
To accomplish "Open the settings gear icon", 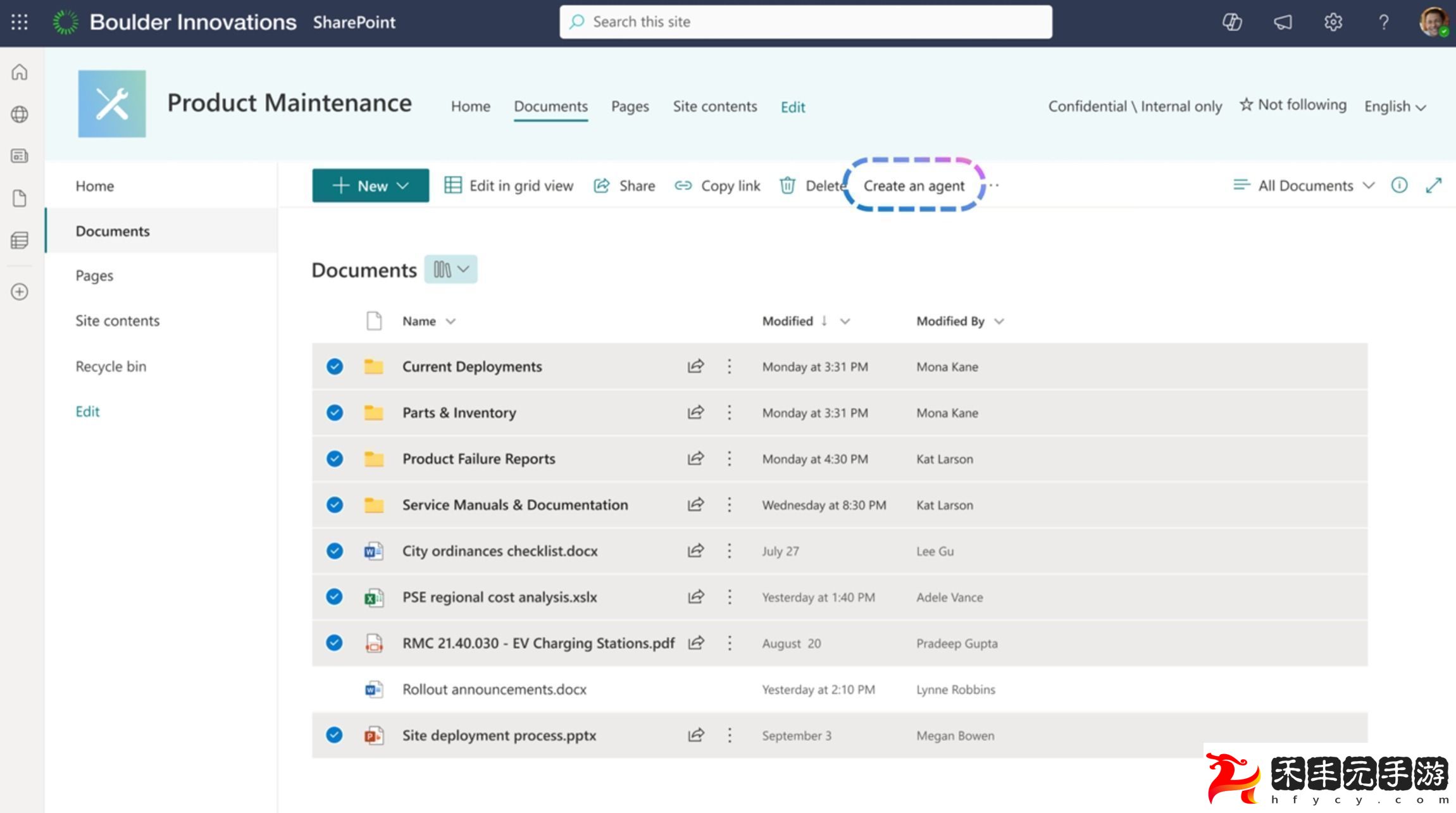I will tap(1333, 22).
